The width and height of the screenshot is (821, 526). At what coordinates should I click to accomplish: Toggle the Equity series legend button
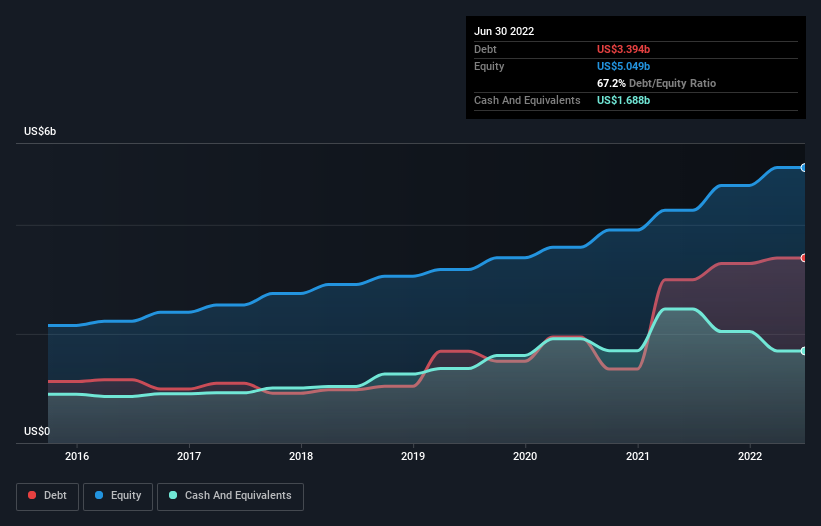(118, 496)
